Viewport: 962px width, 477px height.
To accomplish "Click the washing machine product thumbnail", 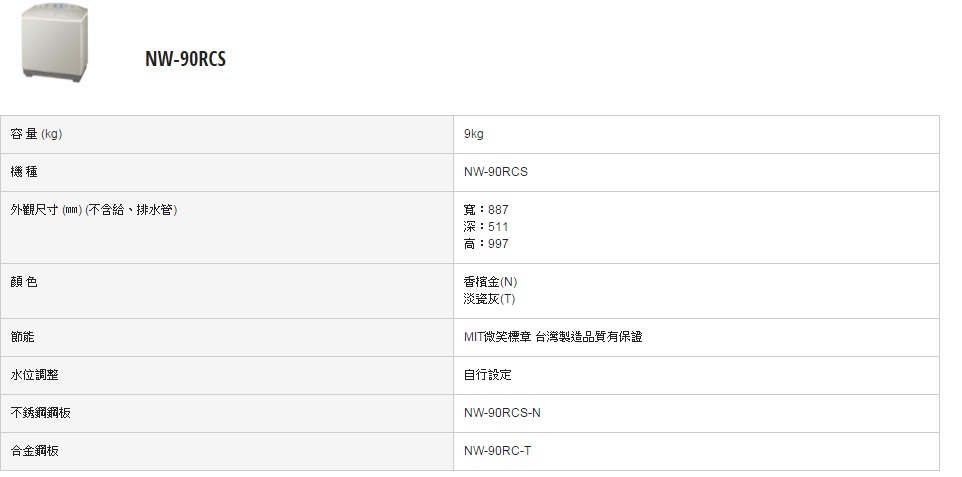I will point(55,42).
